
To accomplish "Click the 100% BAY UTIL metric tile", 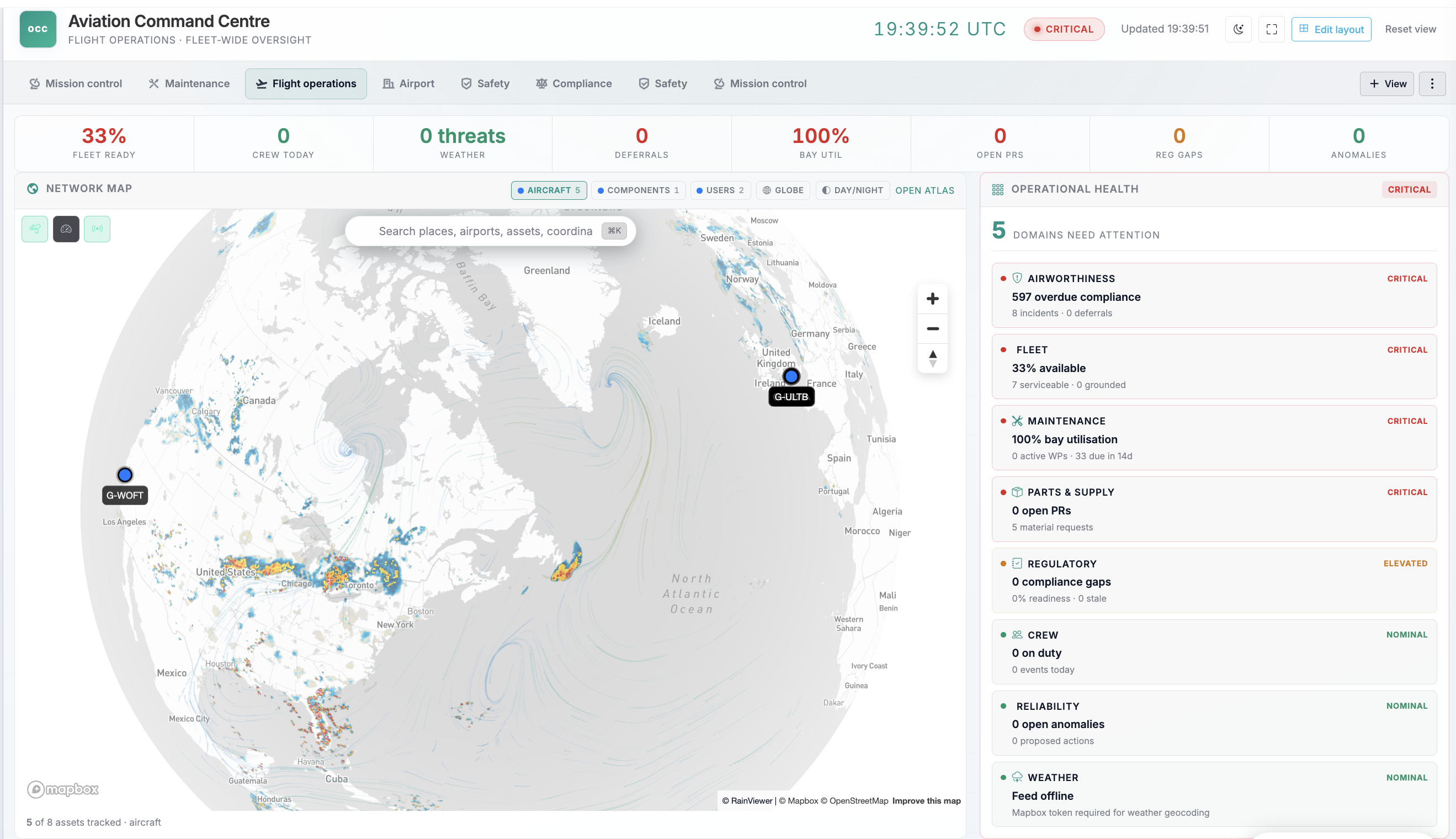I will (x=821, y=144).
